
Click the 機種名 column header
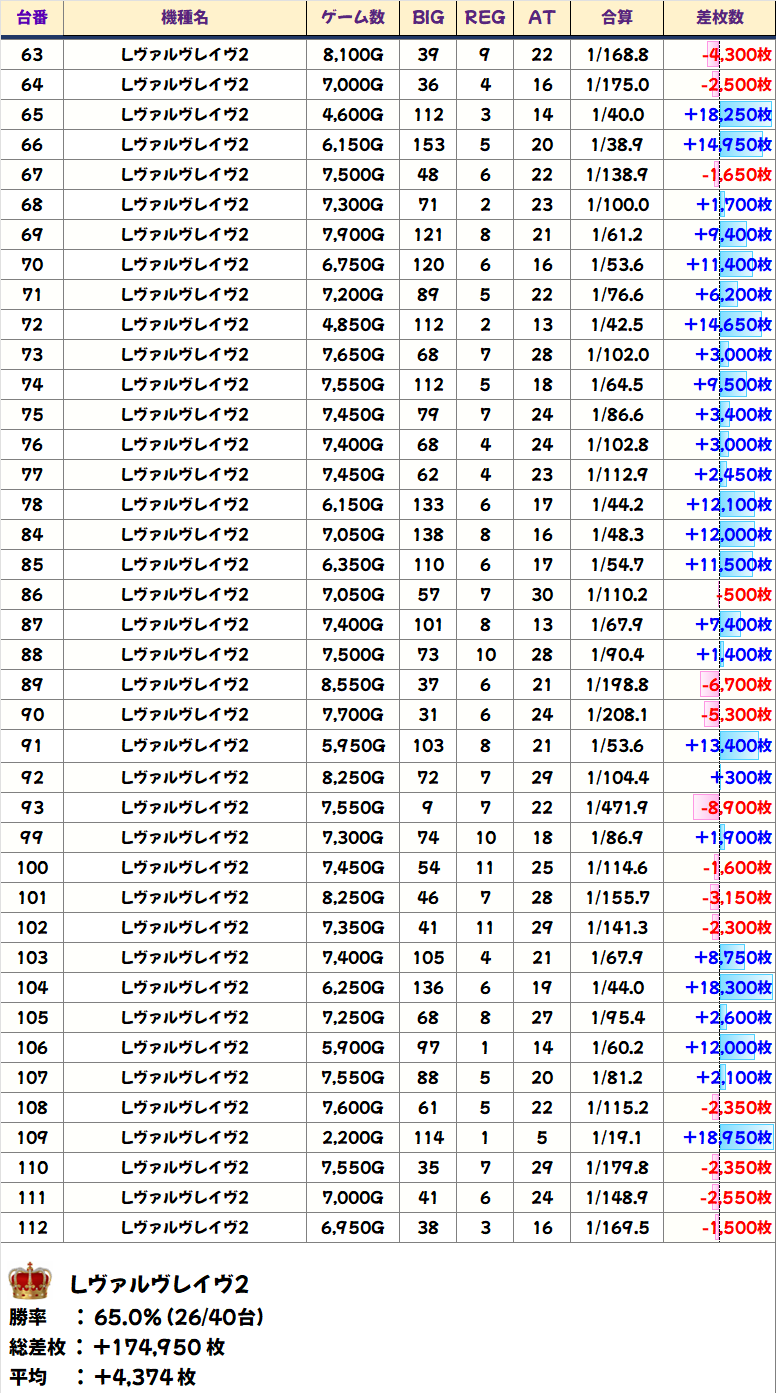pos(184,17)
